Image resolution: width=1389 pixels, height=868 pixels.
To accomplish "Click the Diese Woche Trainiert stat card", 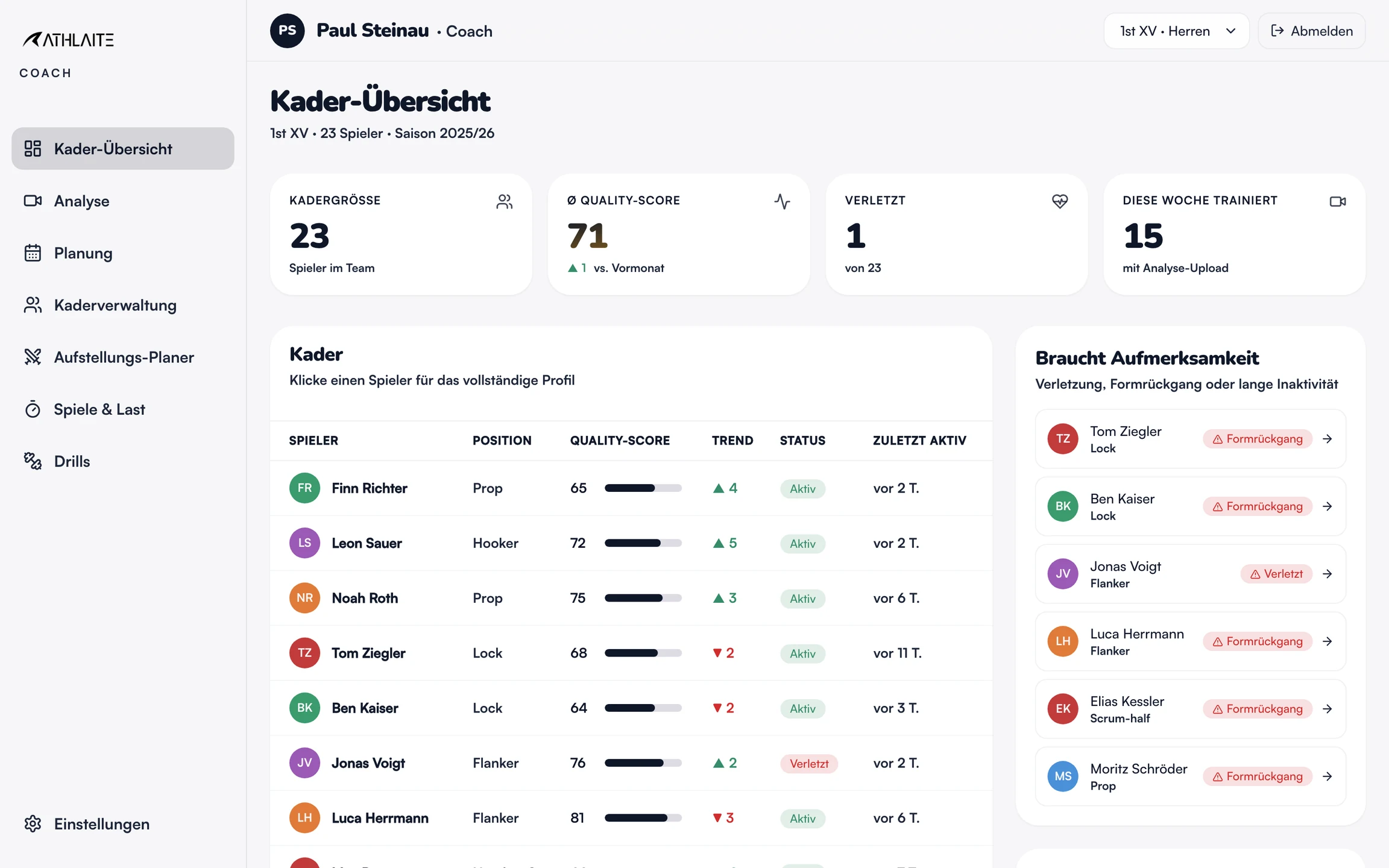I will click(x=1234, y=234).
